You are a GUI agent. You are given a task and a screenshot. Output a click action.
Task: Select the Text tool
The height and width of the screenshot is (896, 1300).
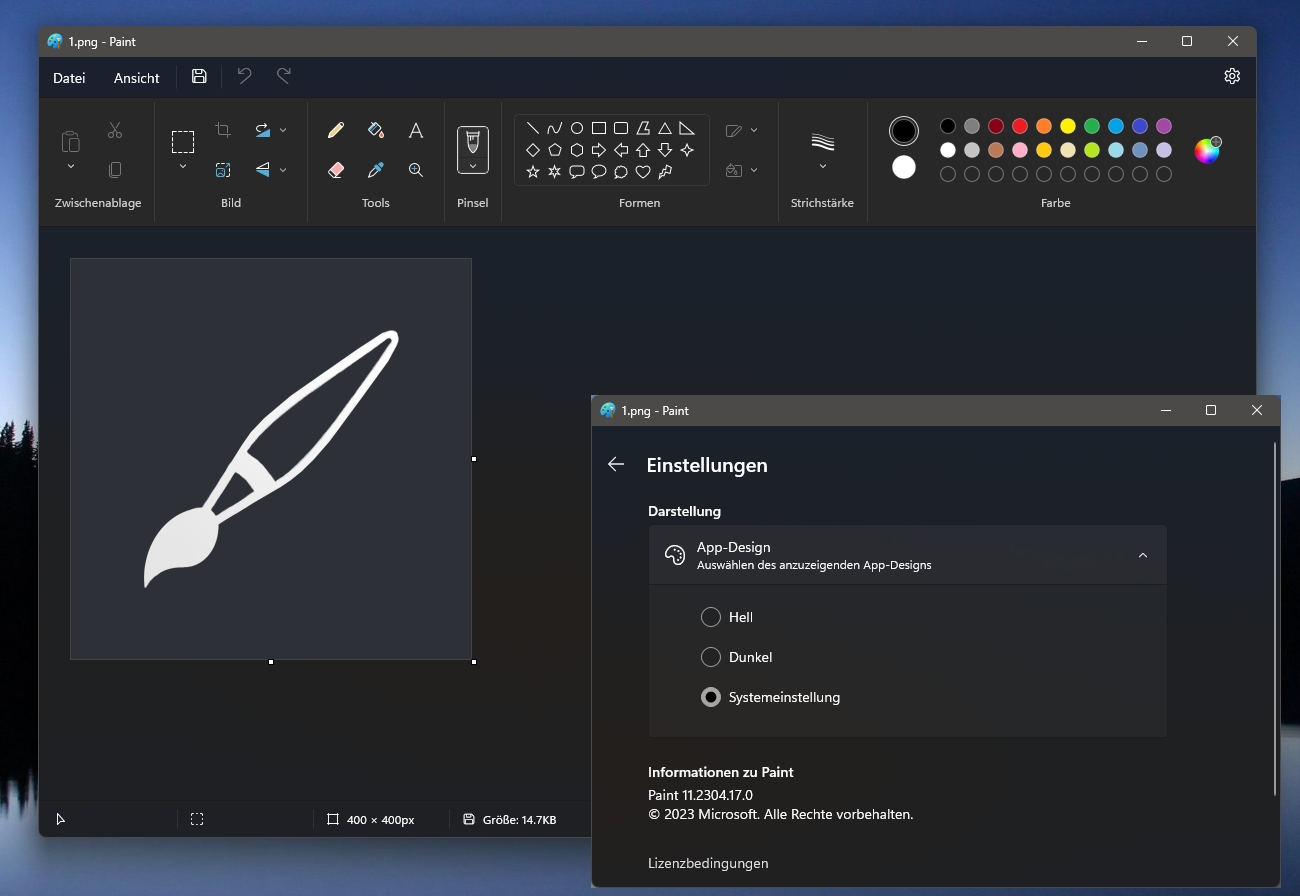(416, 130)
